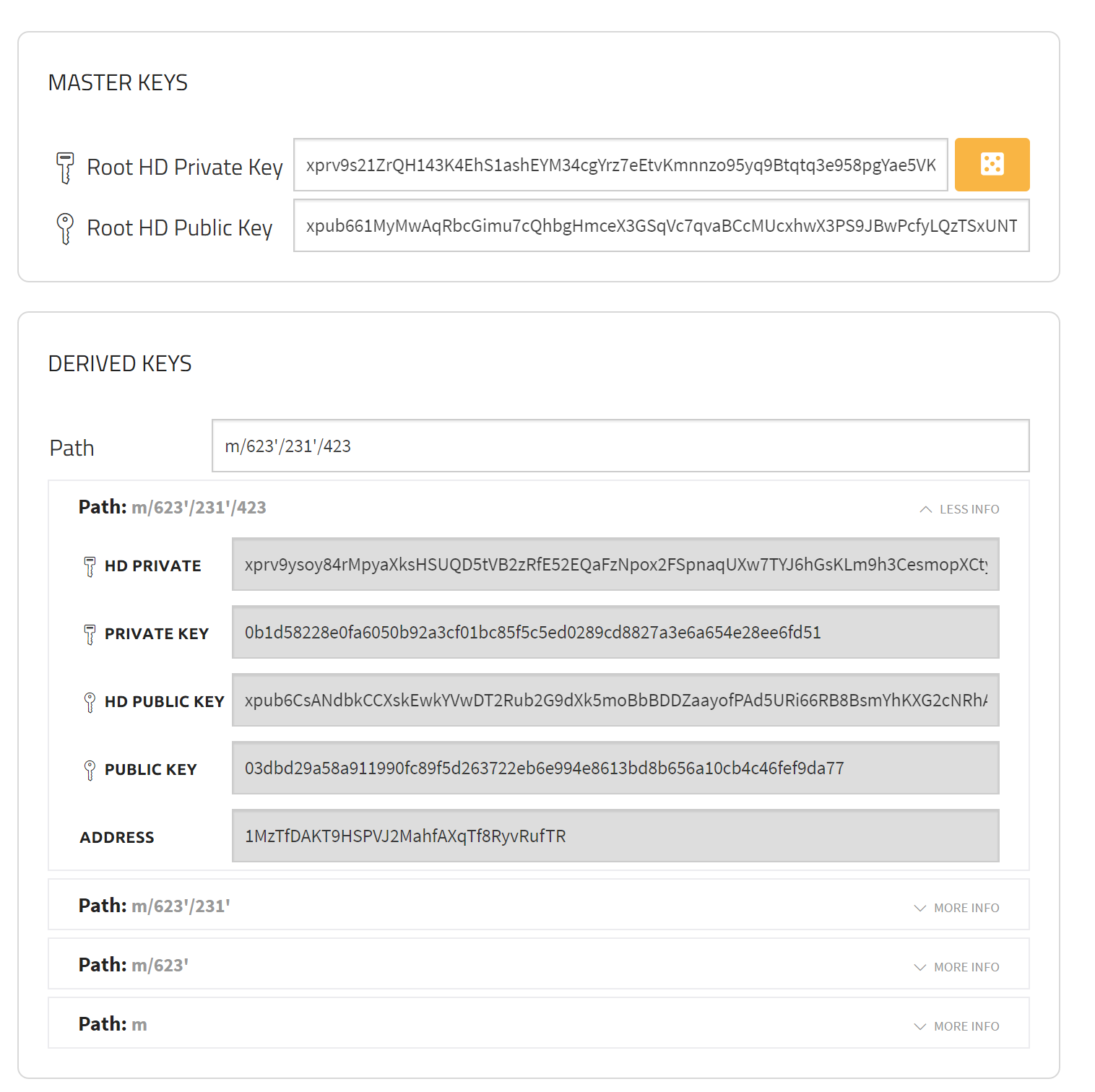This screenshot has height=1092, width=1095.
Task: Click the dice randomize key button
Action: (x=992, y=165)
